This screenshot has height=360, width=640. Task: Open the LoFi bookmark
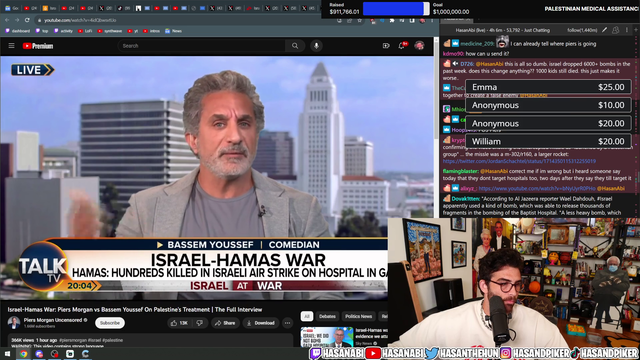[85, 31]
